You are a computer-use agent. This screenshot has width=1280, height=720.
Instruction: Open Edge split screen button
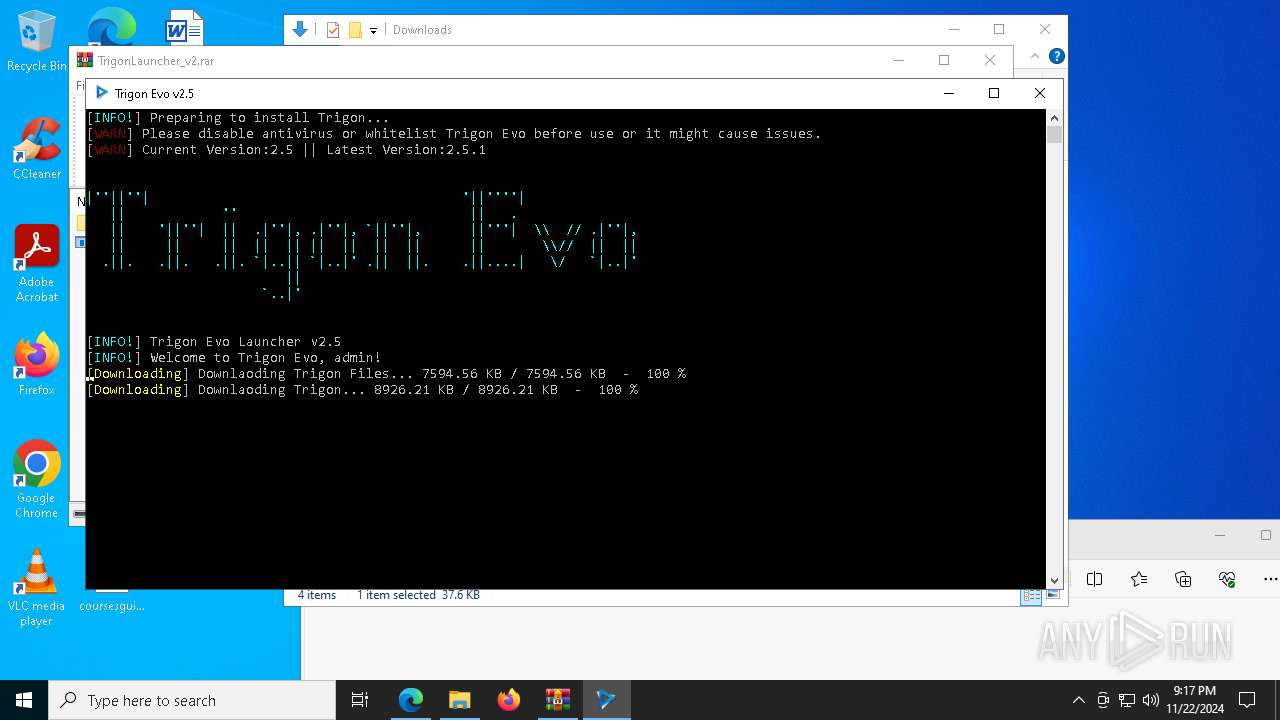pyautogui.click(x=1094, y=579)
